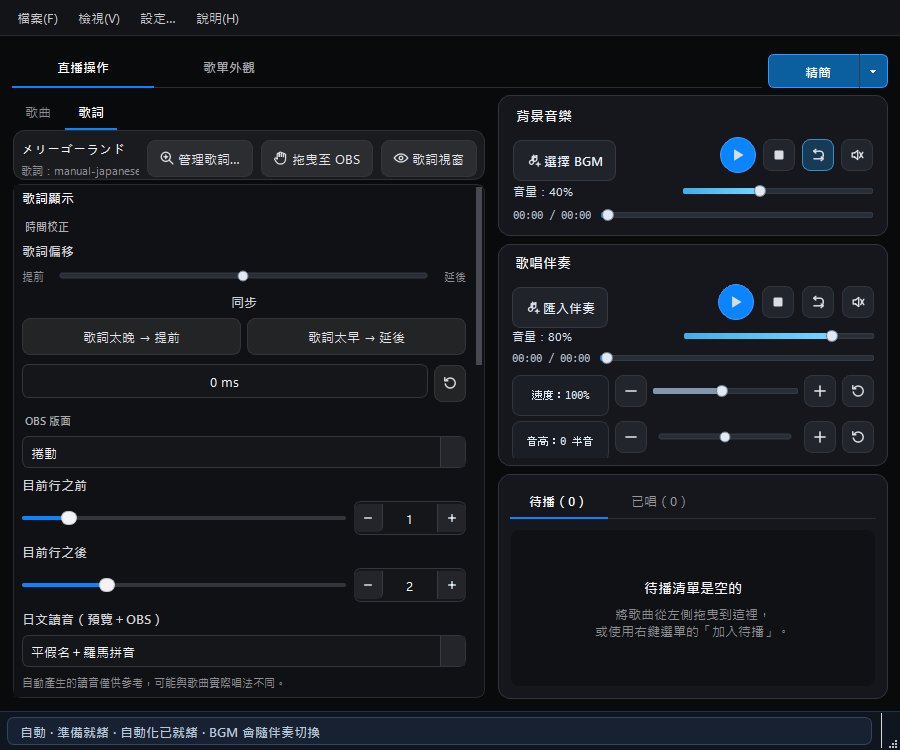Stop the 歌唱伴奏 accompaniment playback
This screenshot has height=750, width=900.
pos(778,302)
